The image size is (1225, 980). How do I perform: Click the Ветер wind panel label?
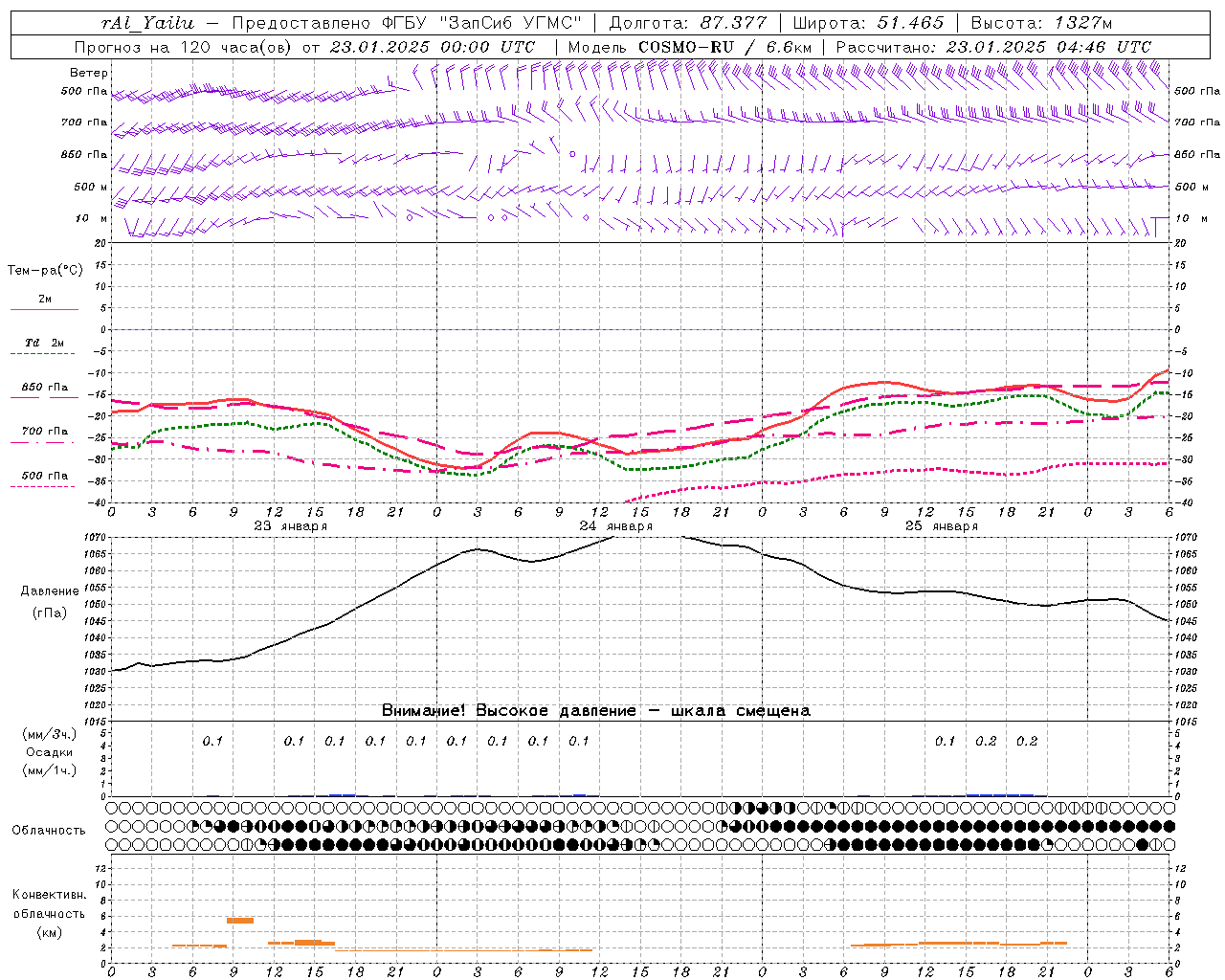coord(89,73)
